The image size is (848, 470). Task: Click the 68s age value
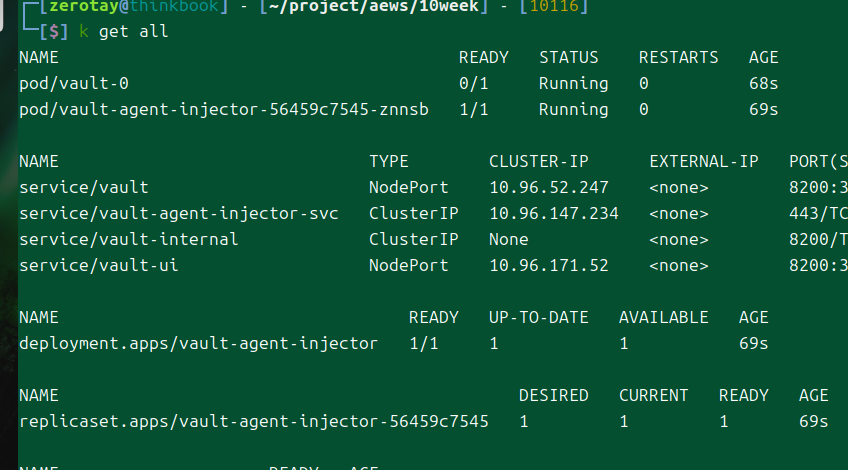coord(764,83)
